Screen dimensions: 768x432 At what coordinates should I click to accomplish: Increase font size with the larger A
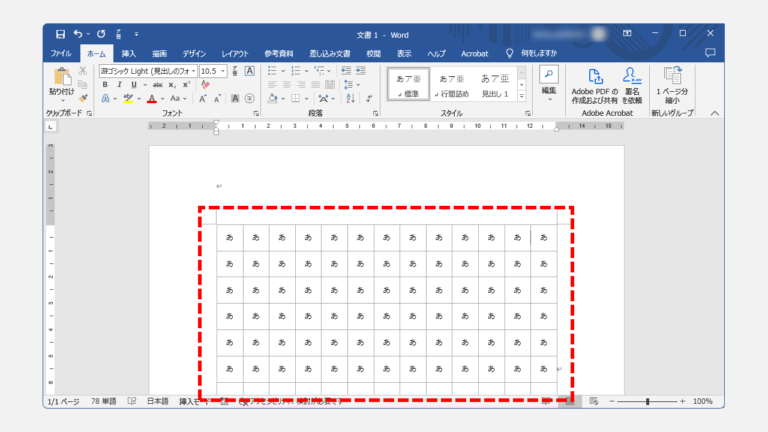pos(202,98)
